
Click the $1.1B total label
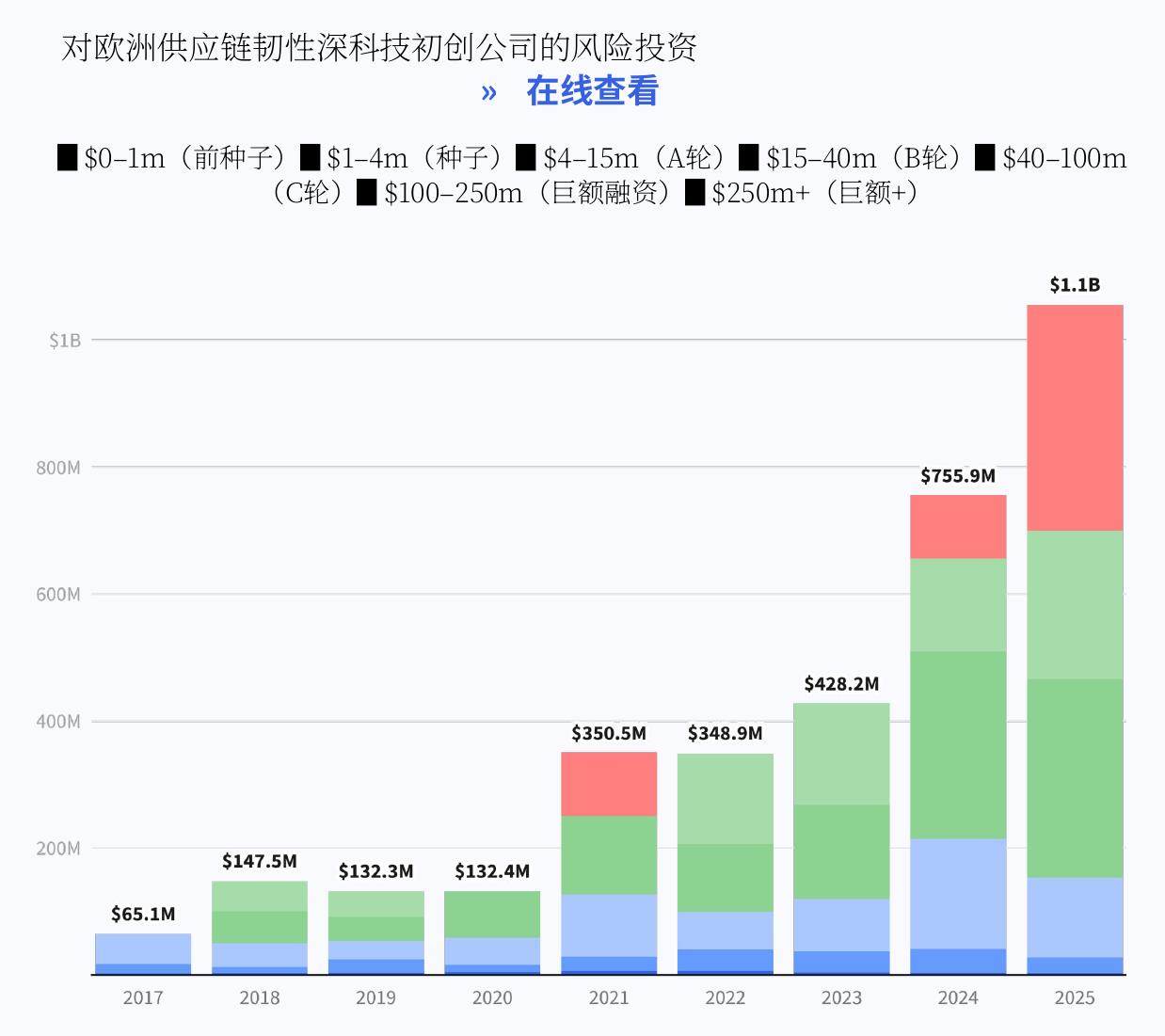[x=1075, y=284]
